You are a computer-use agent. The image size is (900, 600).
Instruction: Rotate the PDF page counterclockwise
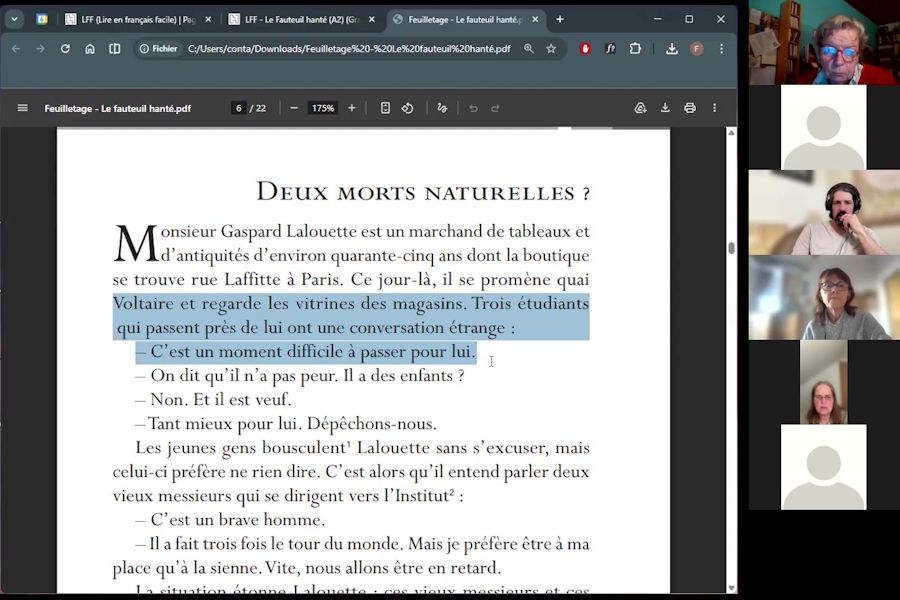(x=408, y=108)
